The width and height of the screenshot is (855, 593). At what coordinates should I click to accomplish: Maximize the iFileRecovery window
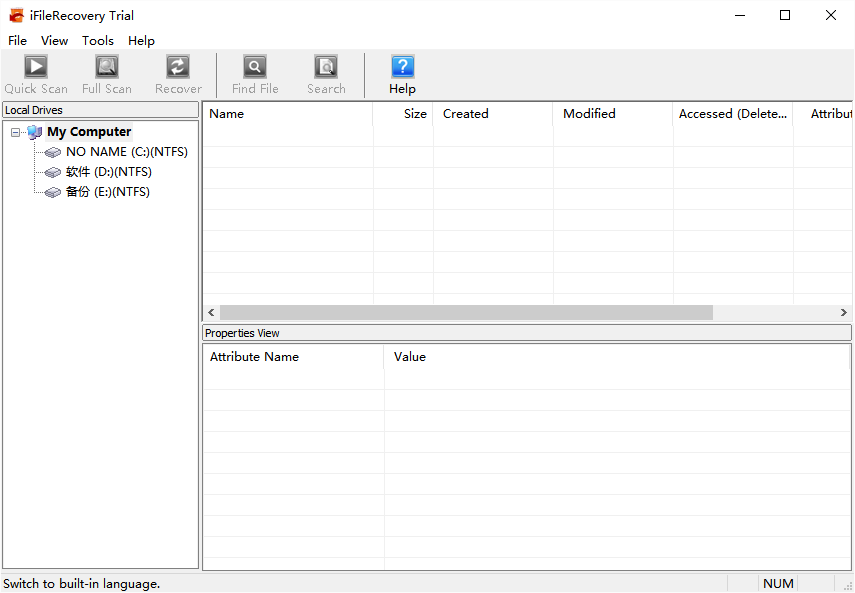[785, 16]
